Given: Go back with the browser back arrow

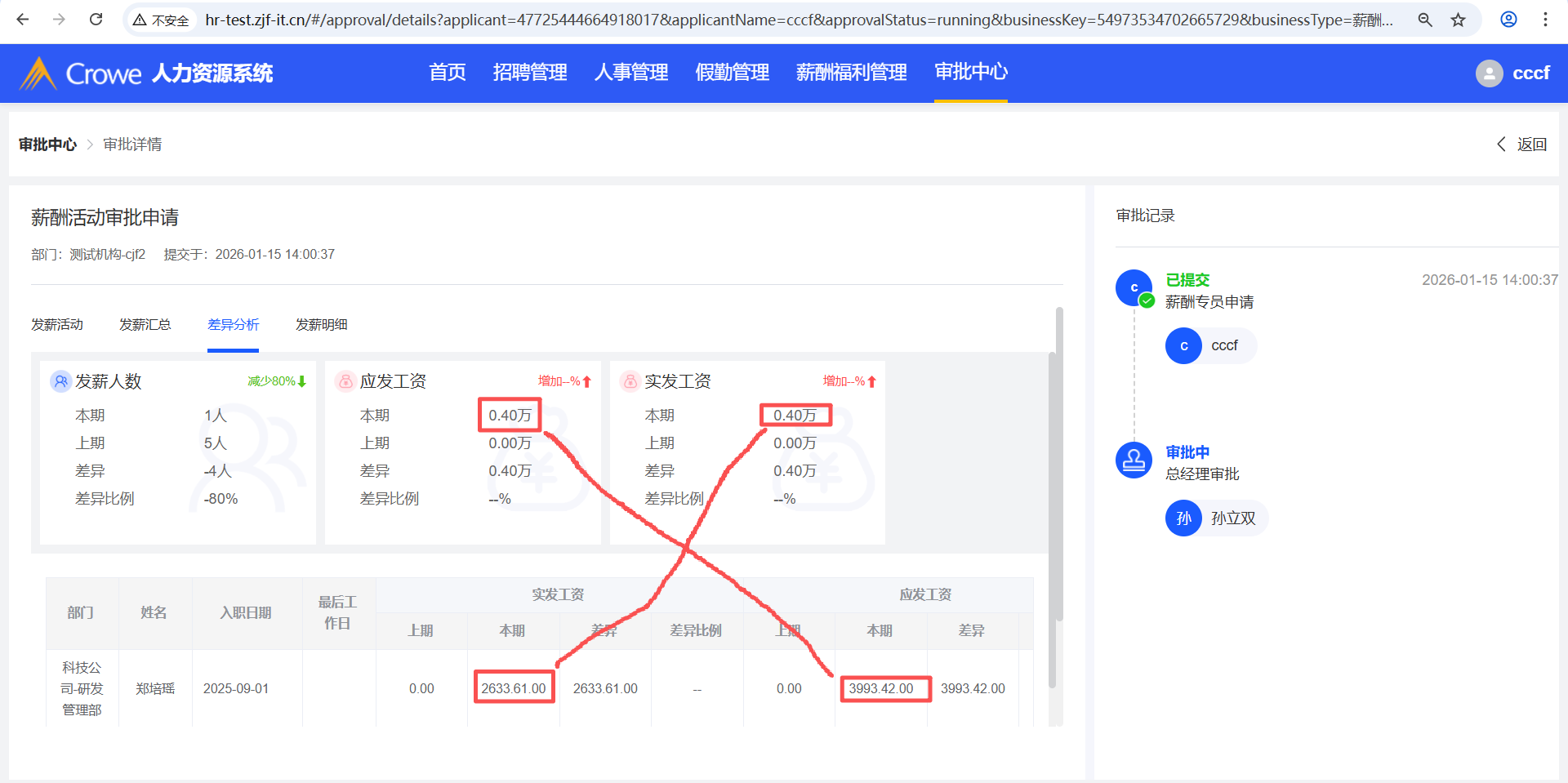Looking at the screenshot, I should (x=23, y=20).
